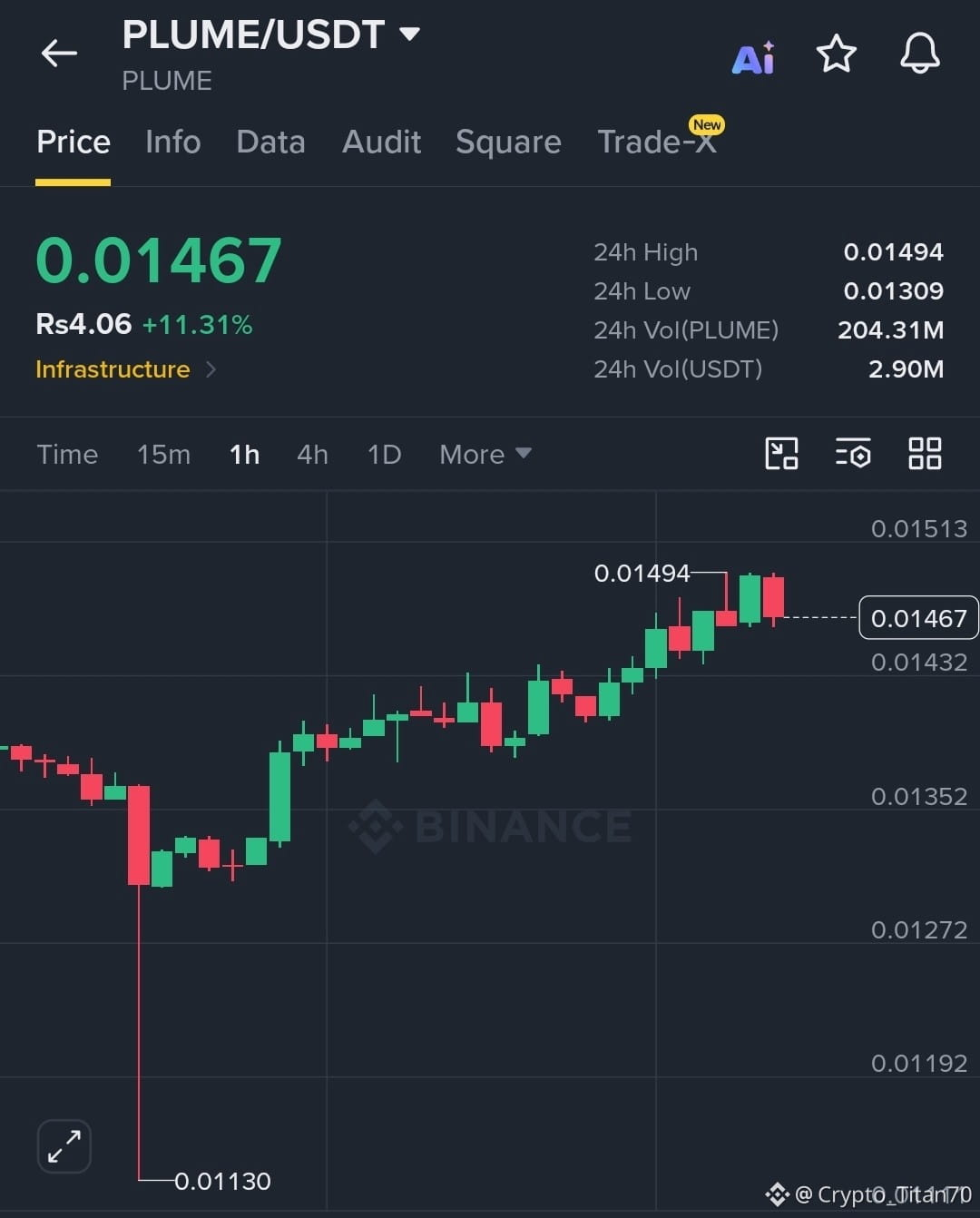Image resolution: width=980 pixels, height=1218 pixels.
Task: Open the grid layout icon
Action: click(x=925, y=453)
